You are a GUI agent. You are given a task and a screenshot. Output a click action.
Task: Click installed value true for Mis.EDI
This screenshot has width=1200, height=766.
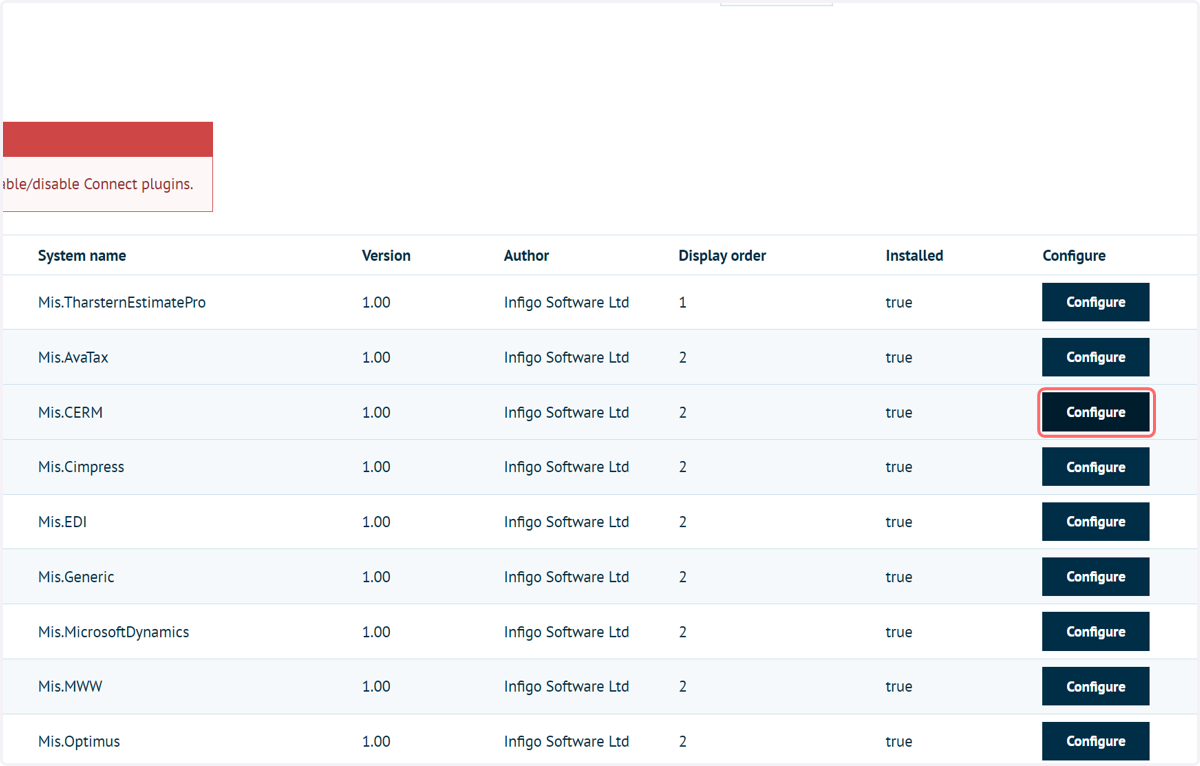tap(899, 522)
